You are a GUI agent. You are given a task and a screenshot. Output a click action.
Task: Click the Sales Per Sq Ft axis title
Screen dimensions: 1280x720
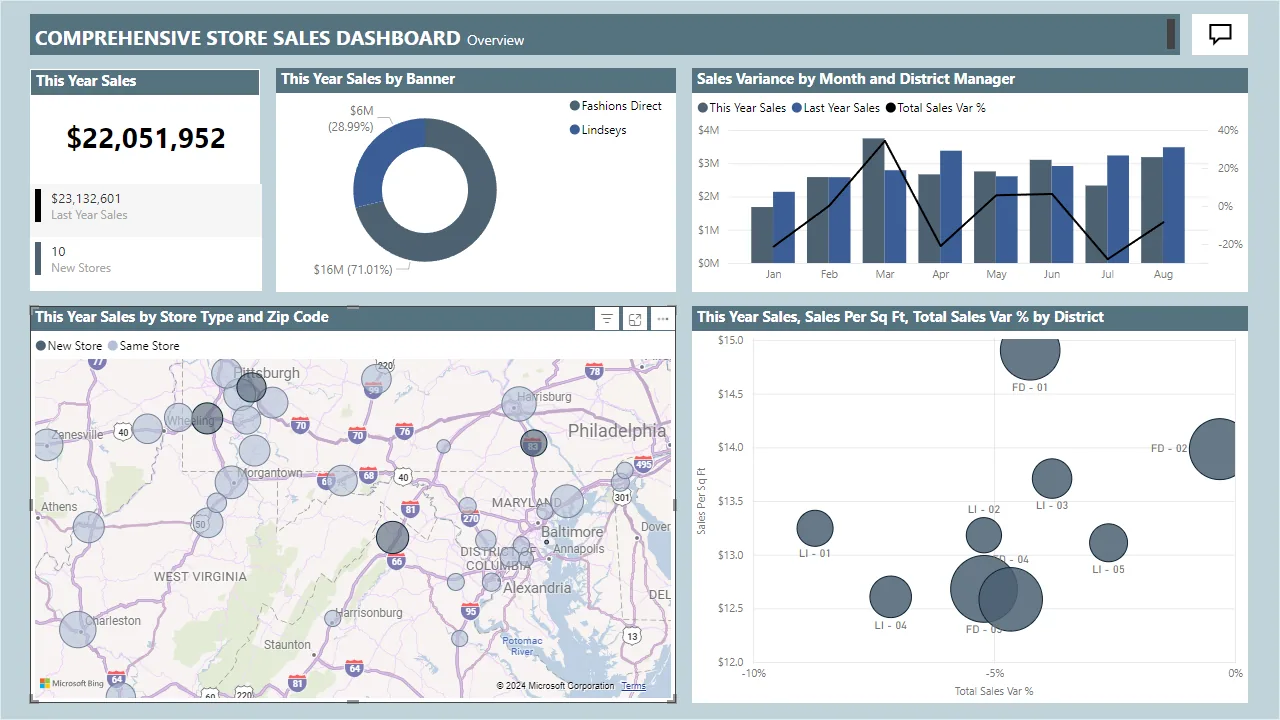pos(702,500)
